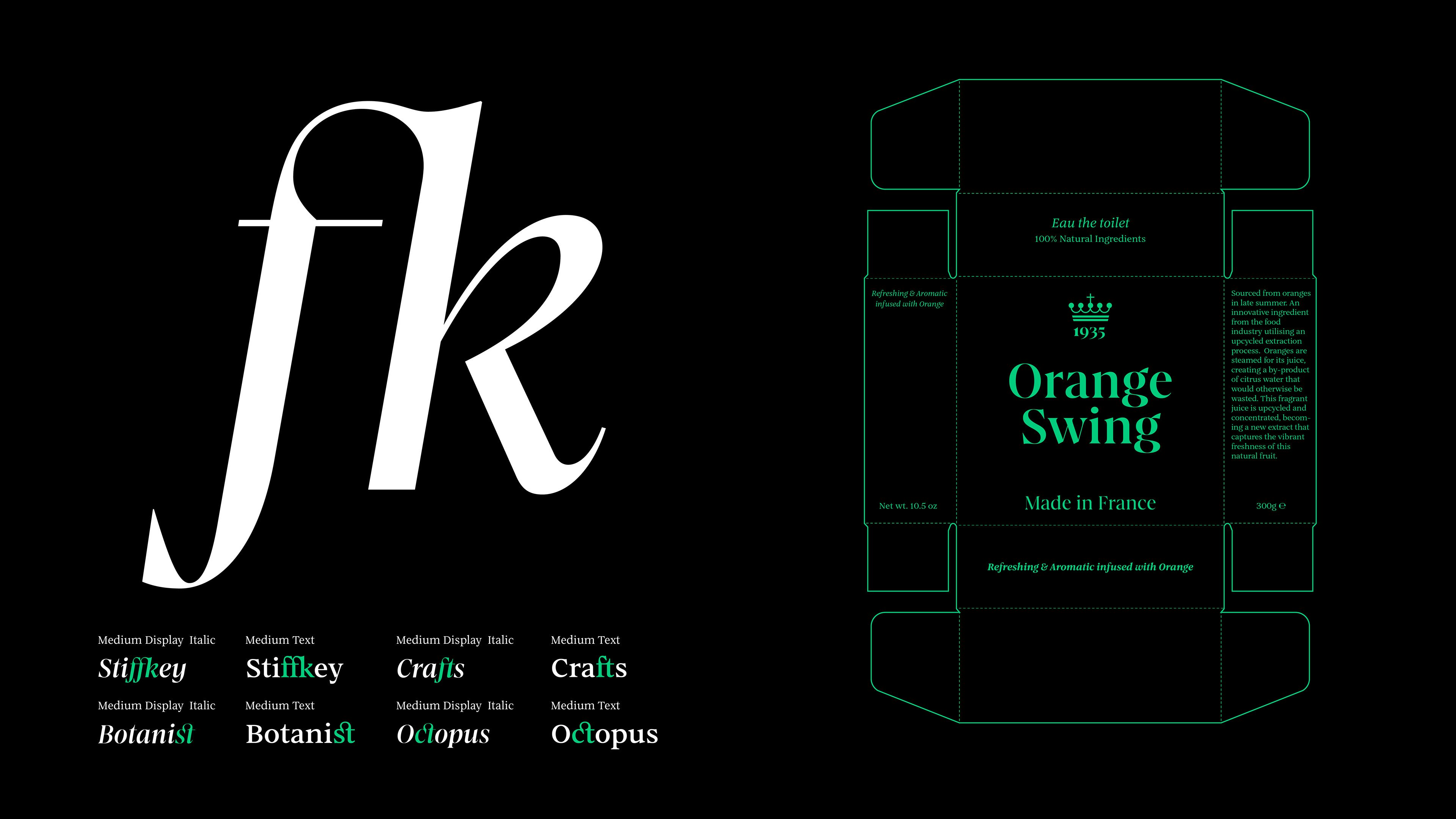Click the italic Crafts sample word
Screen dimensions: 1456x819
tap(430, 668)
